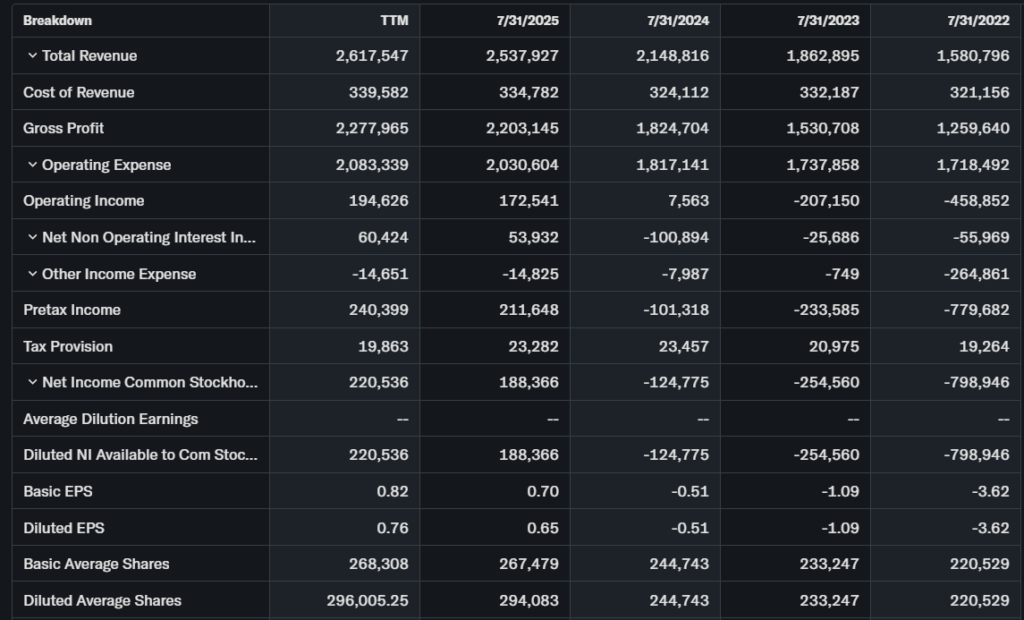The height and width of the screenshot is (620, 1024).
Task: Select the 7/31/2024 column header
Action: click(x=680, y=20)
